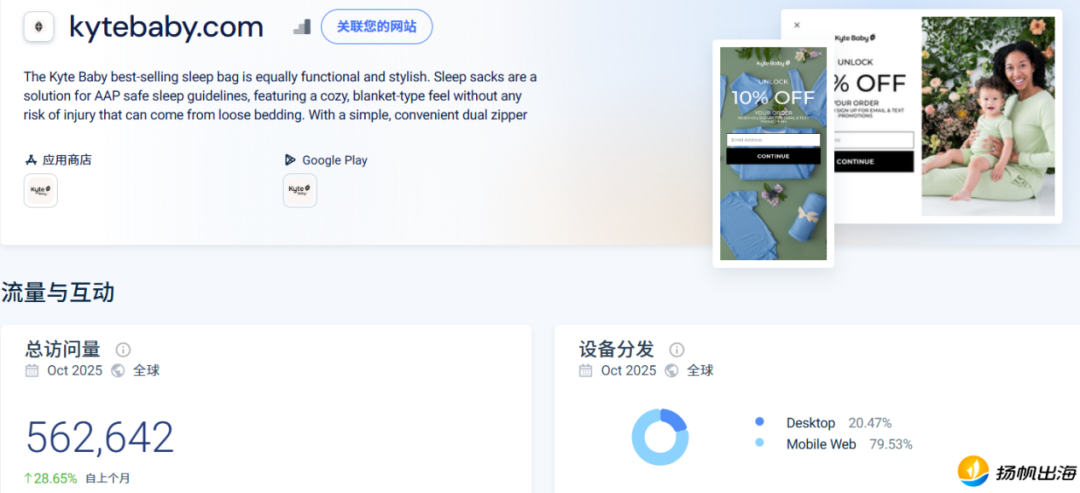1080x493 pixels.
Task: Click the globe icon under 总访问量
Action: tap(118, 370)
